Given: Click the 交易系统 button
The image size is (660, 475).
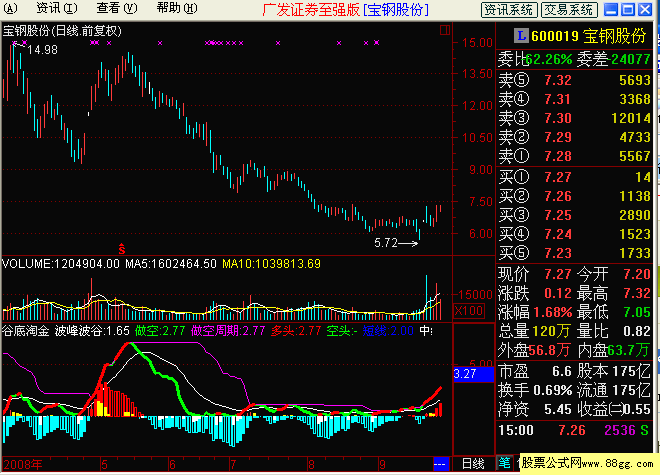Looking at the screenshot, I should coord(569,10).
